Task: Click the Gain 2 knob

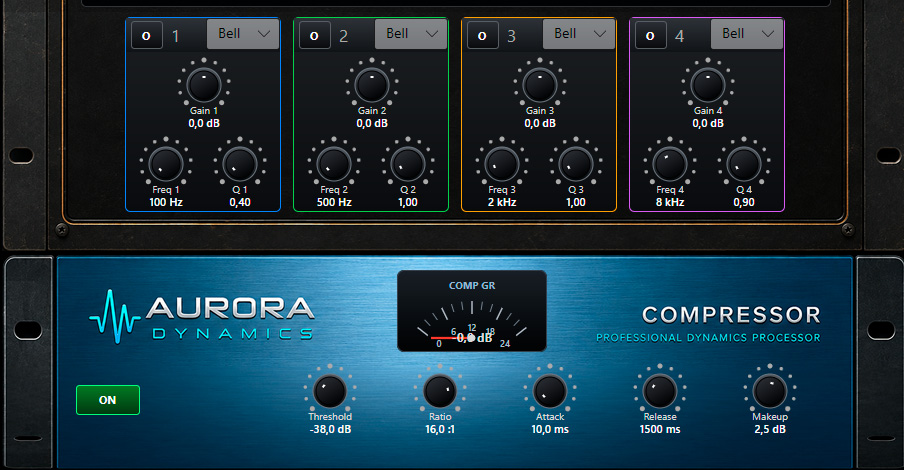Action: [372, 85]
